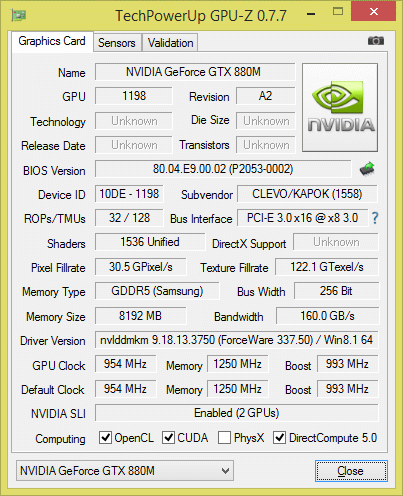Click the Revision value A2
Screen dimensions: 403x496
click(266, 96)
